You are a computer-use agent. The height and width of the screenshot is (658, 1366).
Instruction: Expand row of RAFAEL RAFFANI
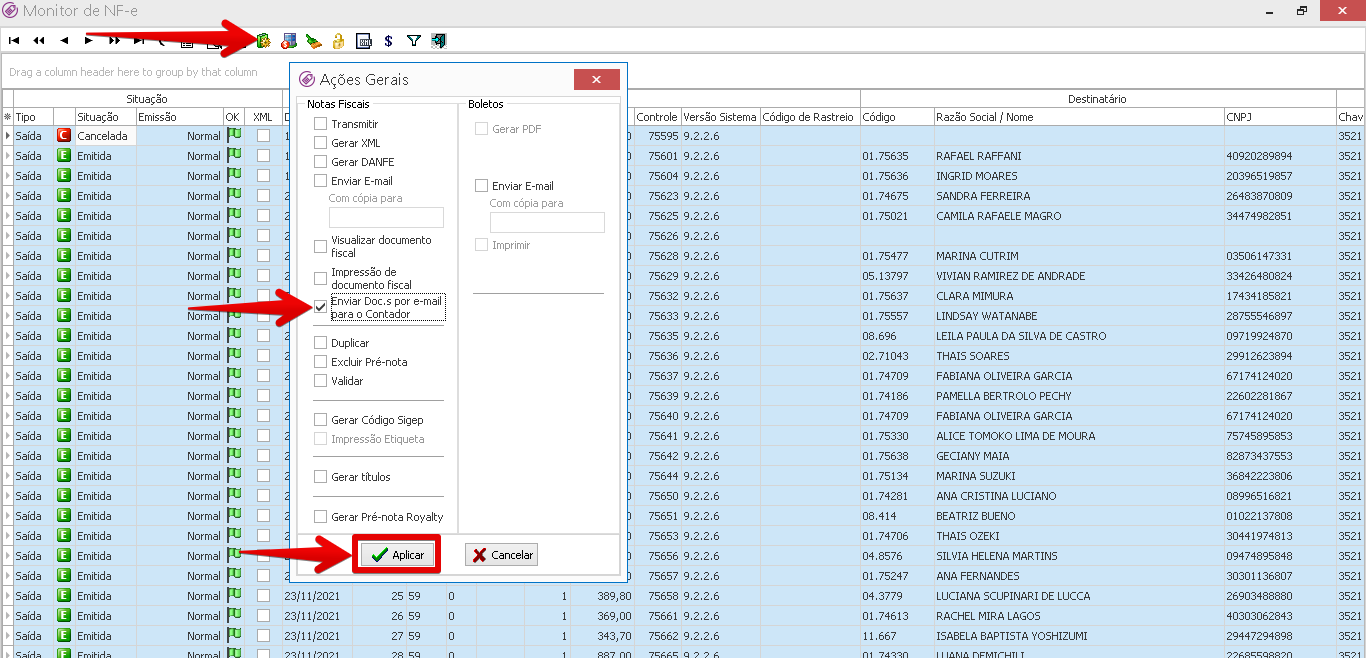(x=8, y=156)
